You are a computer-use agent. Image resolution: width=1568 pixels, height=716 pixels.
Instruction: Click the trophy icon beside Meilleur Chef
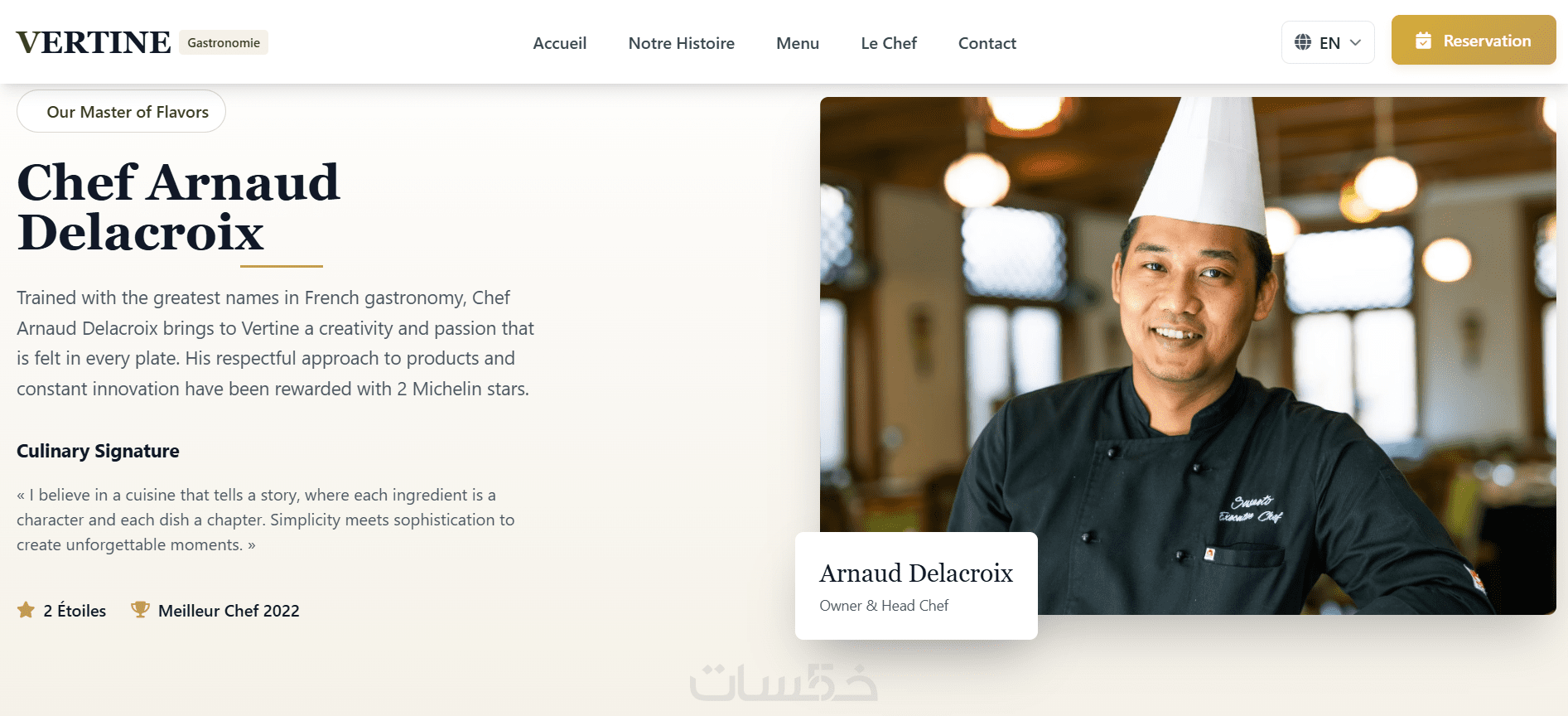coord(140,610)
